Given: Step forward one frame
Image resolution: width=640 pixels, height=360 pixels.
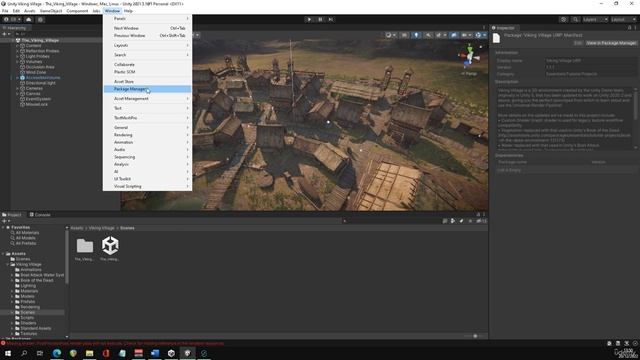Looking at the screenshot, I should [331, 19].
